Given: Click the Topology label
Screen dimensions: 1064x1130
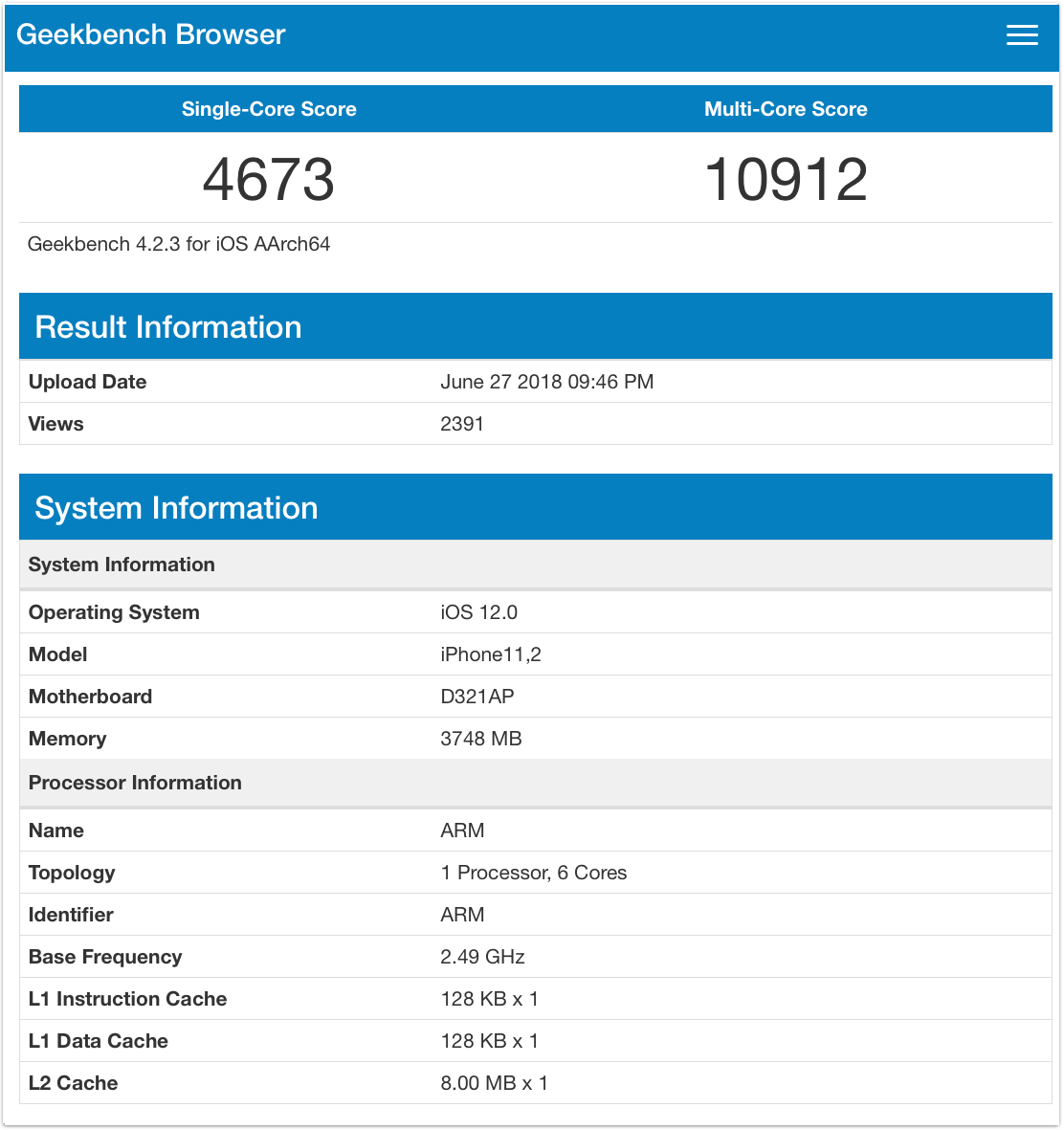Looking at the screenshot, I should coord(72,873).
